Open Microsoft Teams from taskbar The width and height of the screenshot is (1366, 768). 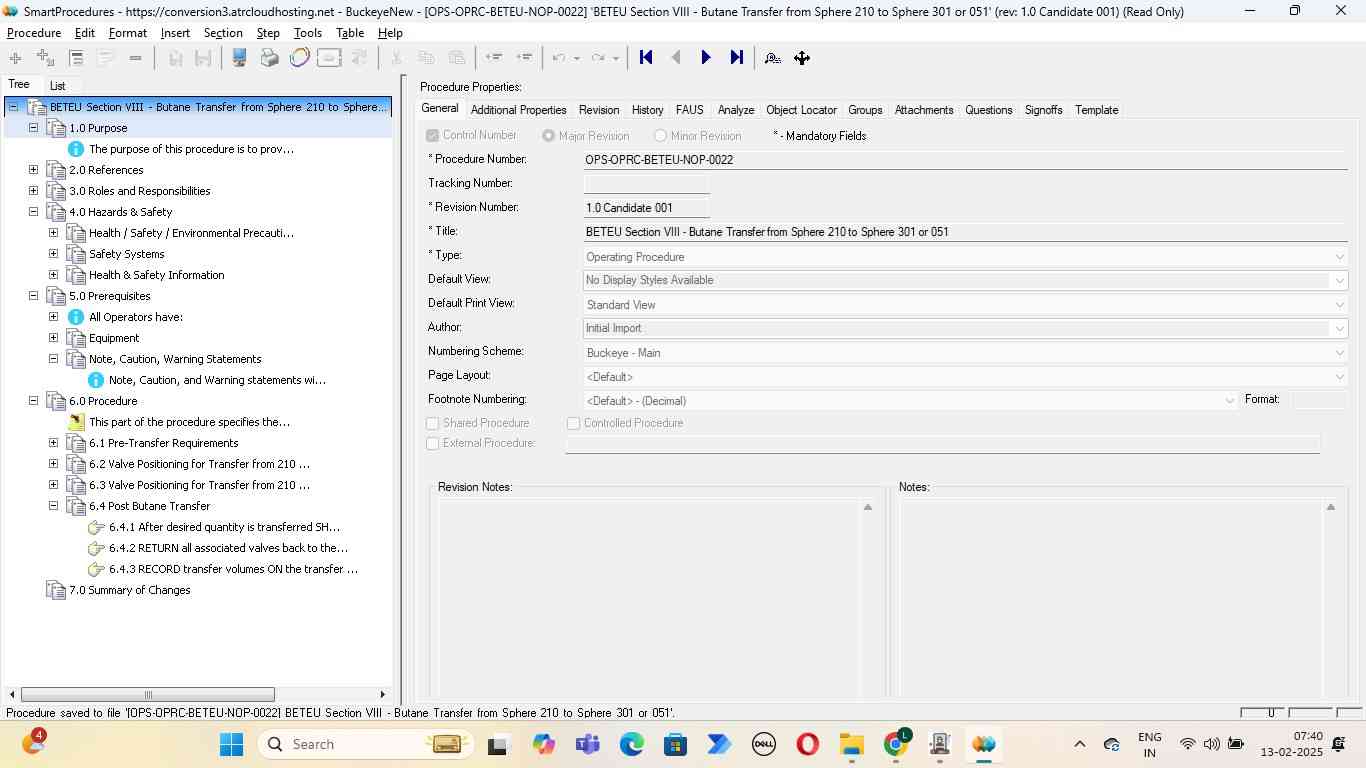pos(587,744)
